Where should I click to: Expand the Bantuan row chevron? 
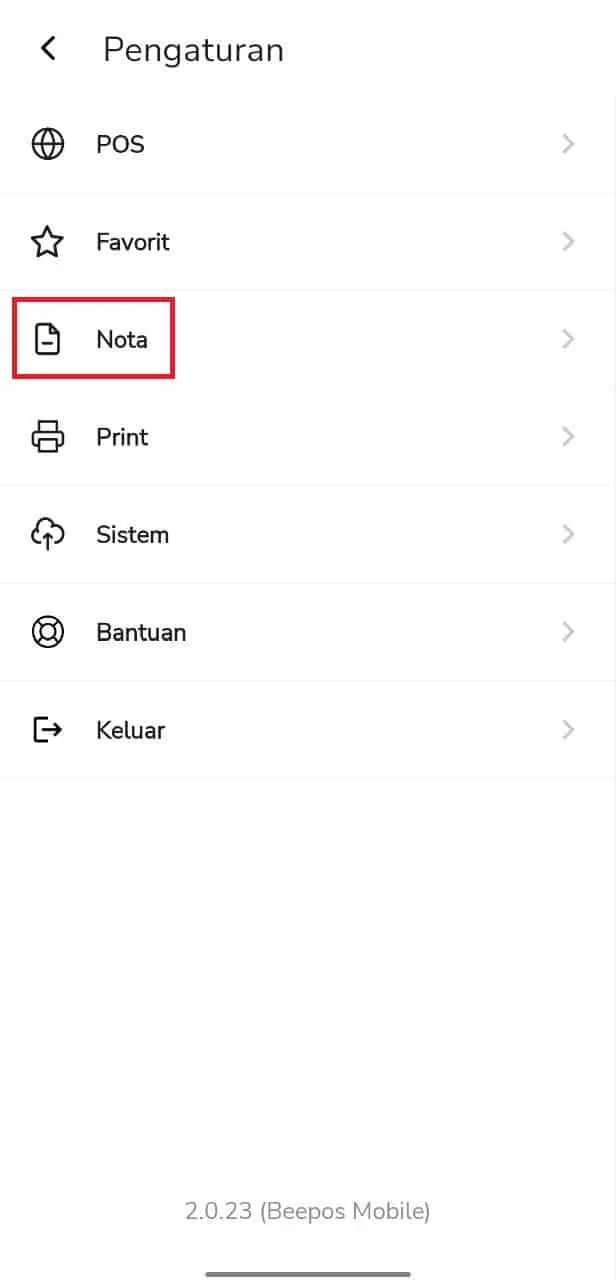568,633
